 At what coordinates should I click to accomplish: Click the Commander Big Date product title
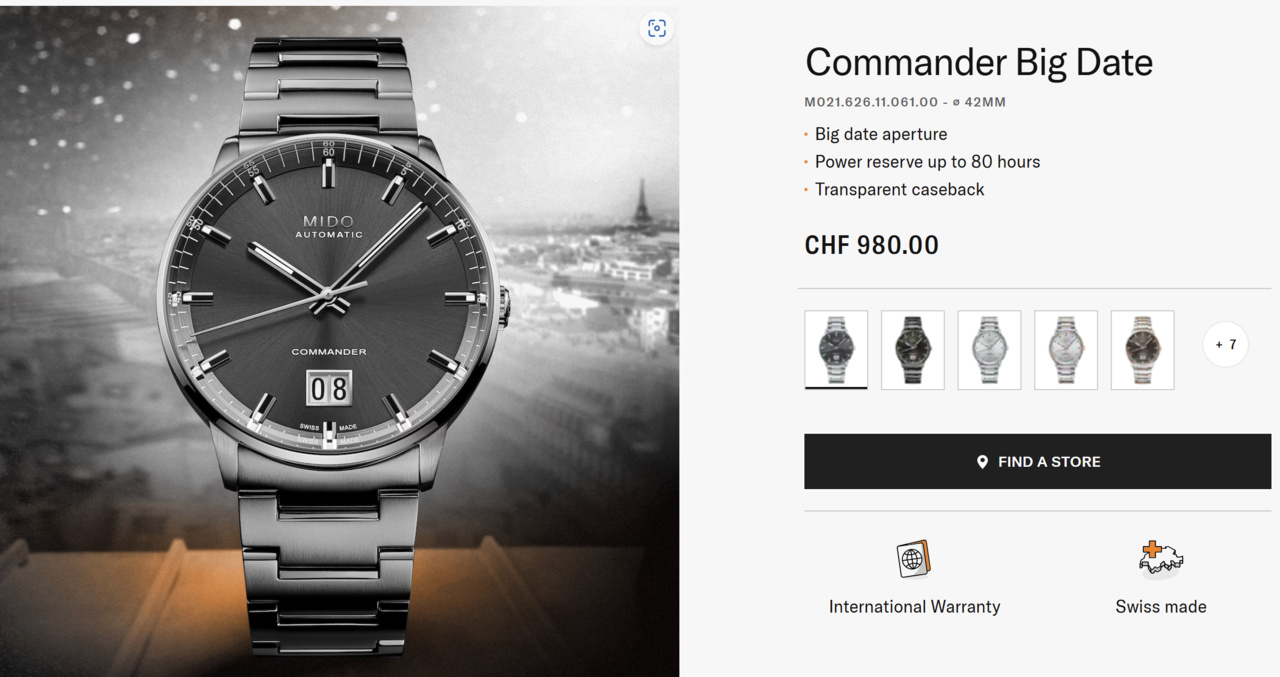(x=979, y=62)
